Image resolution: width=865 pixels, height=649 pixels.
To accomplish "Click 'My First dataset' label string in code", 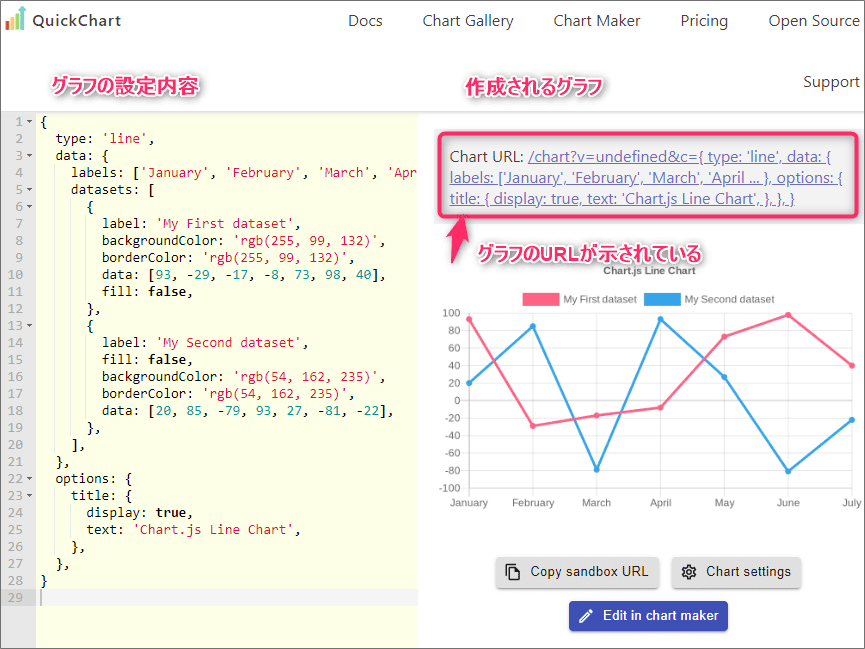I will pyautogui.click(x=225, y=224).
